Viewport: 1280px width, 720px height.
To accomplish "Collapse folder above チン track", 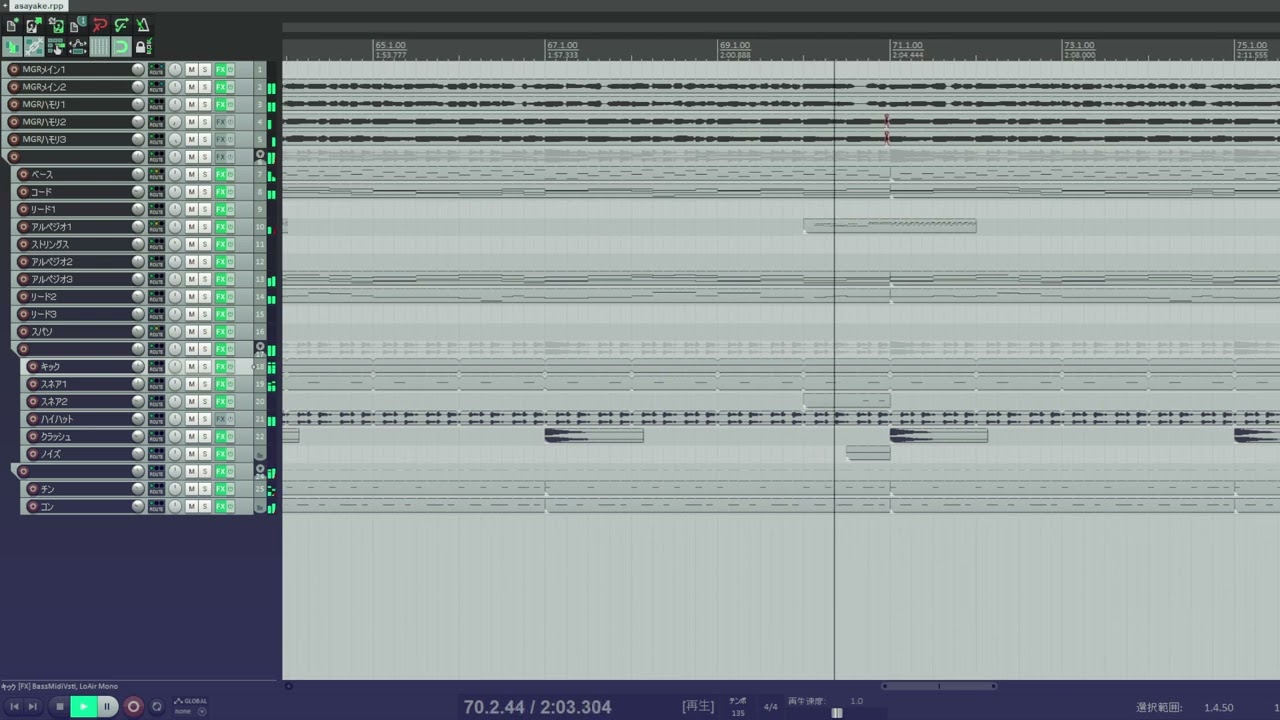I will coord(260,469).
